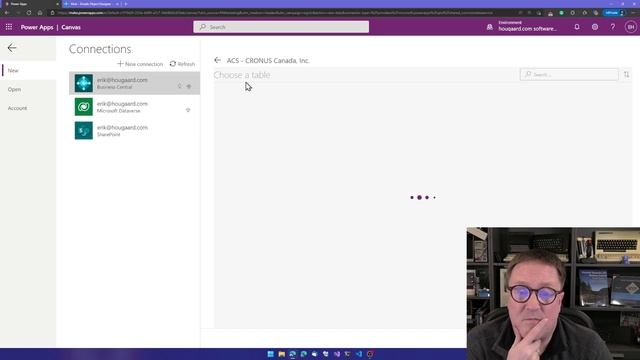Viewport: 640px width, 360px height.
Task: Click the Refresh connections button
Action: [x=182, y=64]
